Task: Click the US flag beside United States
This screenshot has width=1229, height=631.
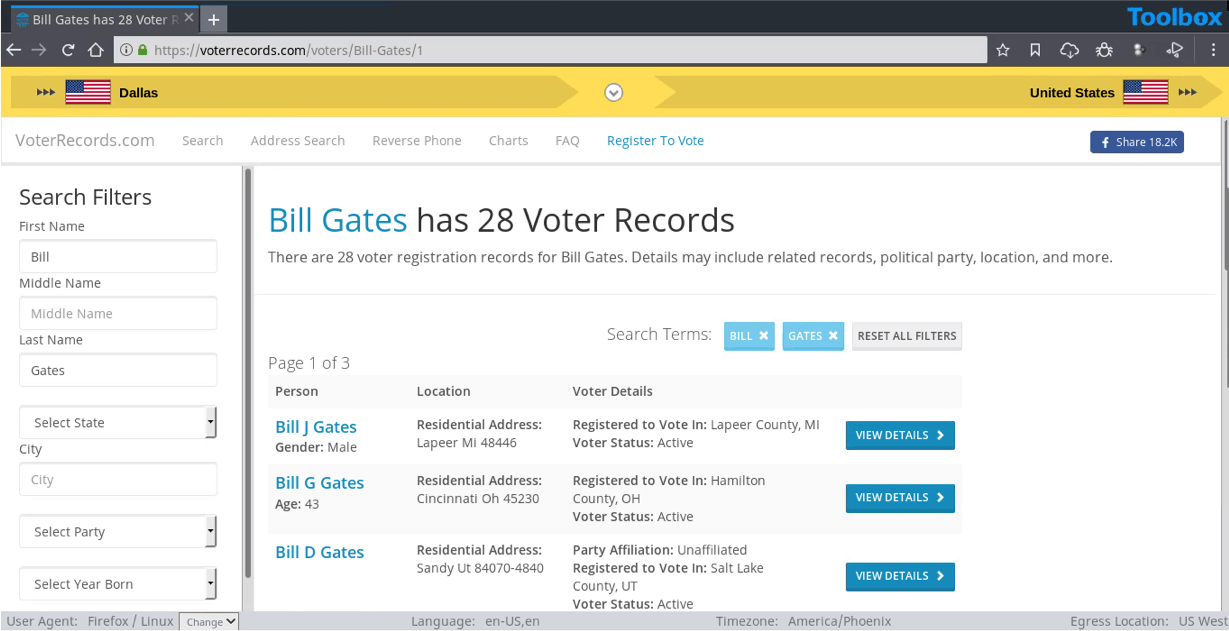Action: tap(1145, 92)
